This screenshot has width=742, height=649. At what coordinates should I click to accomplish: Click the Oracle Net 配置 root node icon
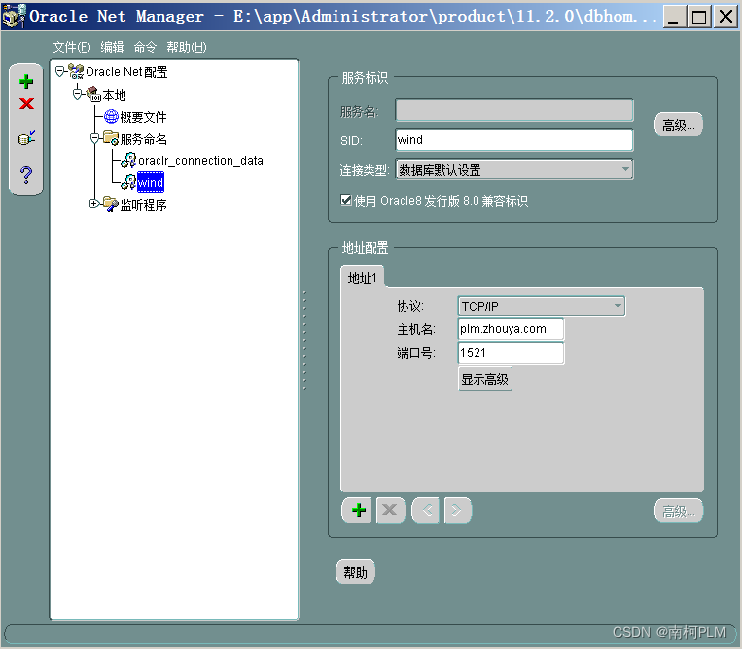[76, 71]
